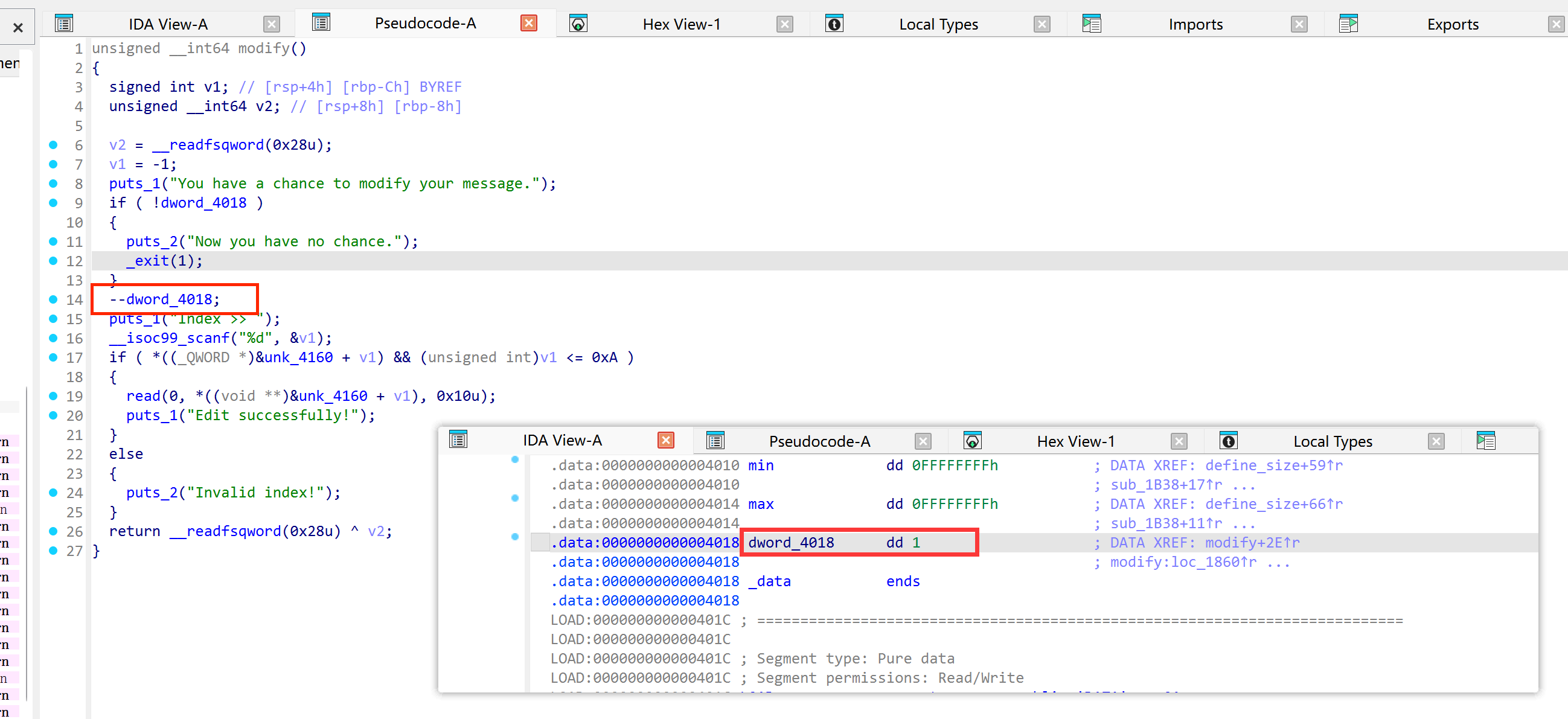Click the modify function name on line 1
The height and width of the screenshot is (719, 1568).
click(x=264, y=48)
